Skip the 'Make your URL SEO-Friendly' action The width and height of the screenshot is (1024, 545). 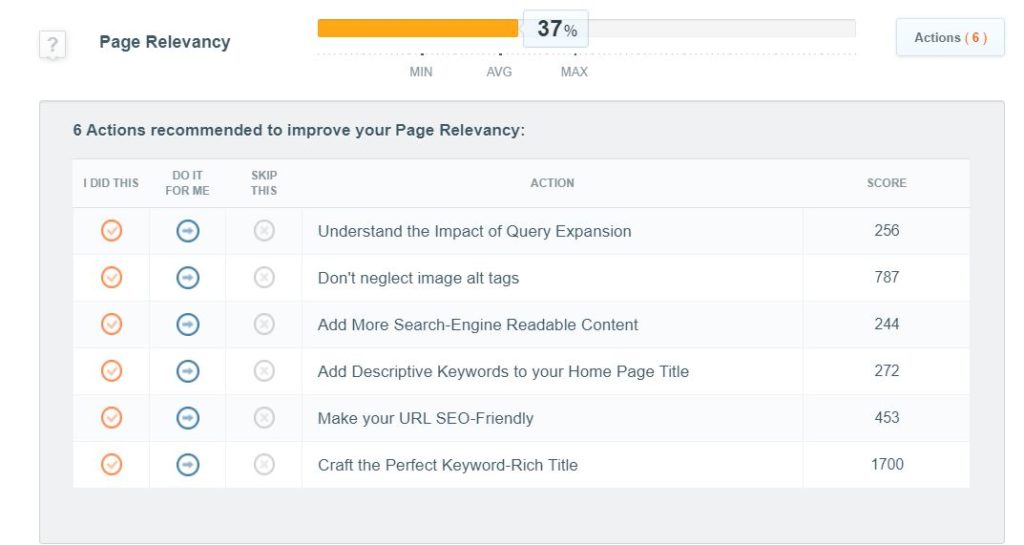coord(264,418)
